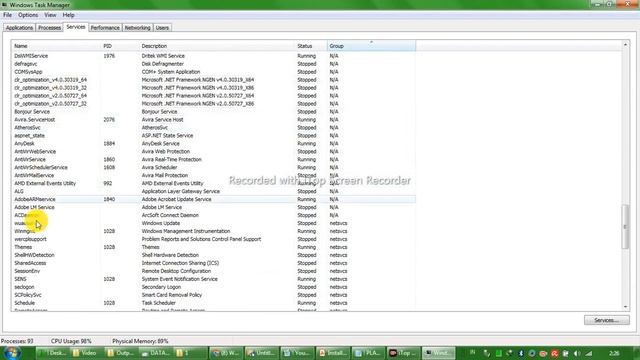640x360 pixels.
Task: Switch to the Untitl... taskbar window
Action: point(262,353)
